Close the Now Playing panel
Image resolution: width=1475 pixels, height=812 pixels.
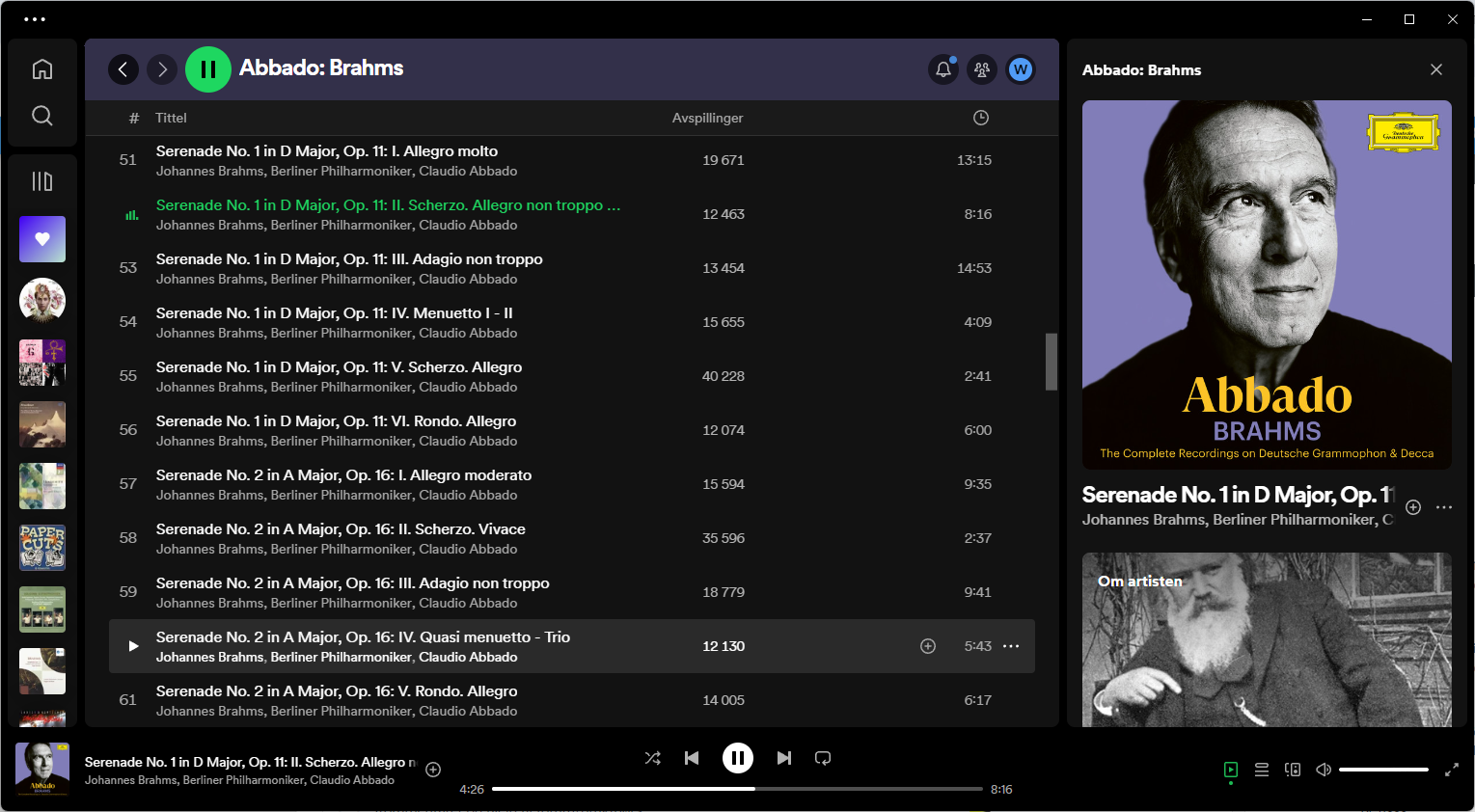click(1436, 69)
